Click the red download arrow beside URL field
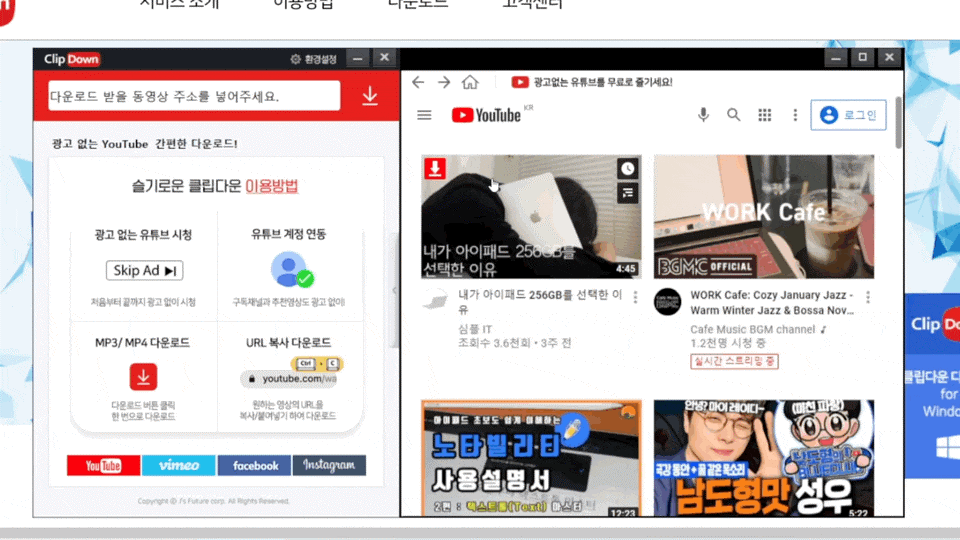The height and width of the screenshot is (540, 960). point(370,96)
